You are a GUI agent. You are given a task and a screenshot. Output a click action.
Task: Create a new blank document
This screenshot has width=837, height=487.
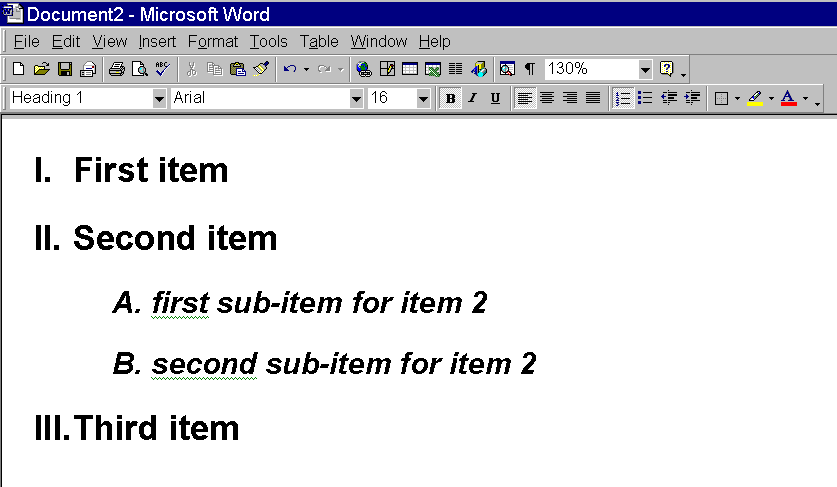tap(18, 69)
